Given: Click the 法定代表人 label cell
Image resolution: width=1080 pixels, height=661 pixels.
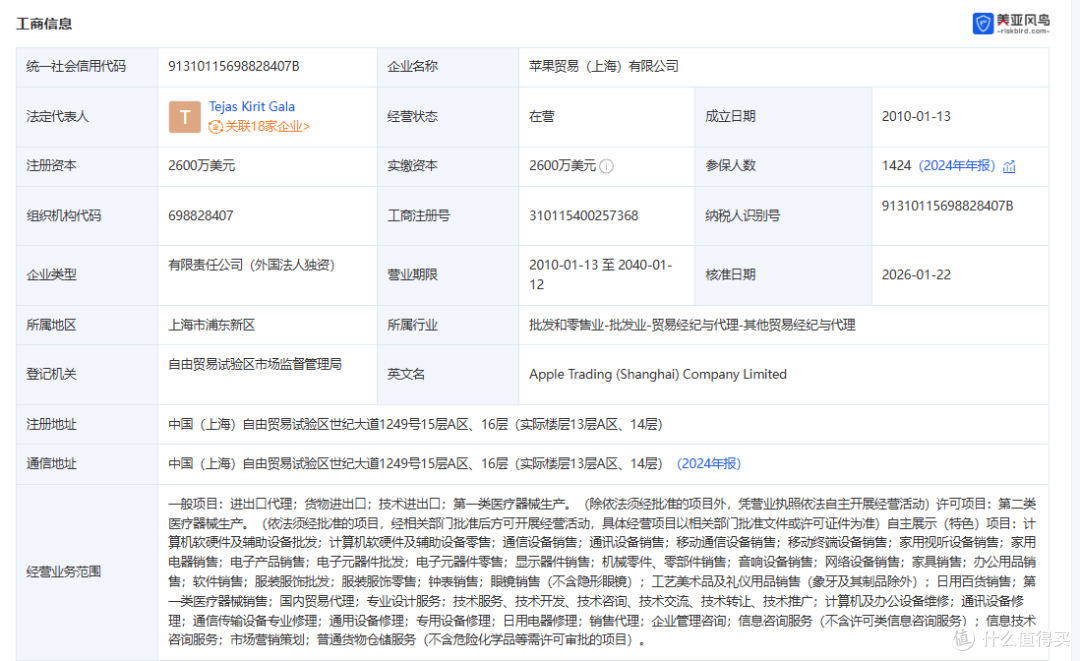Looking at the screenshot, I should (87, 117).
